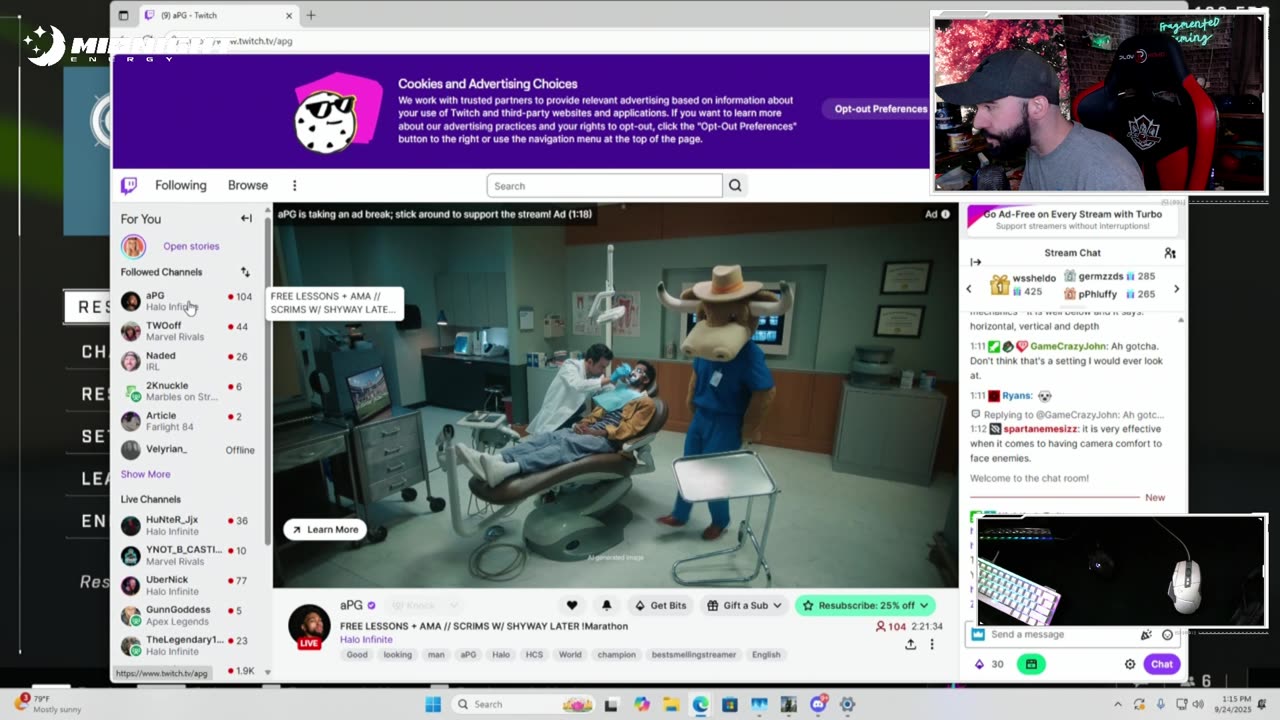Open the browser tab actions button
This screenshot has width=1280, height=720.
coord(123,15)
